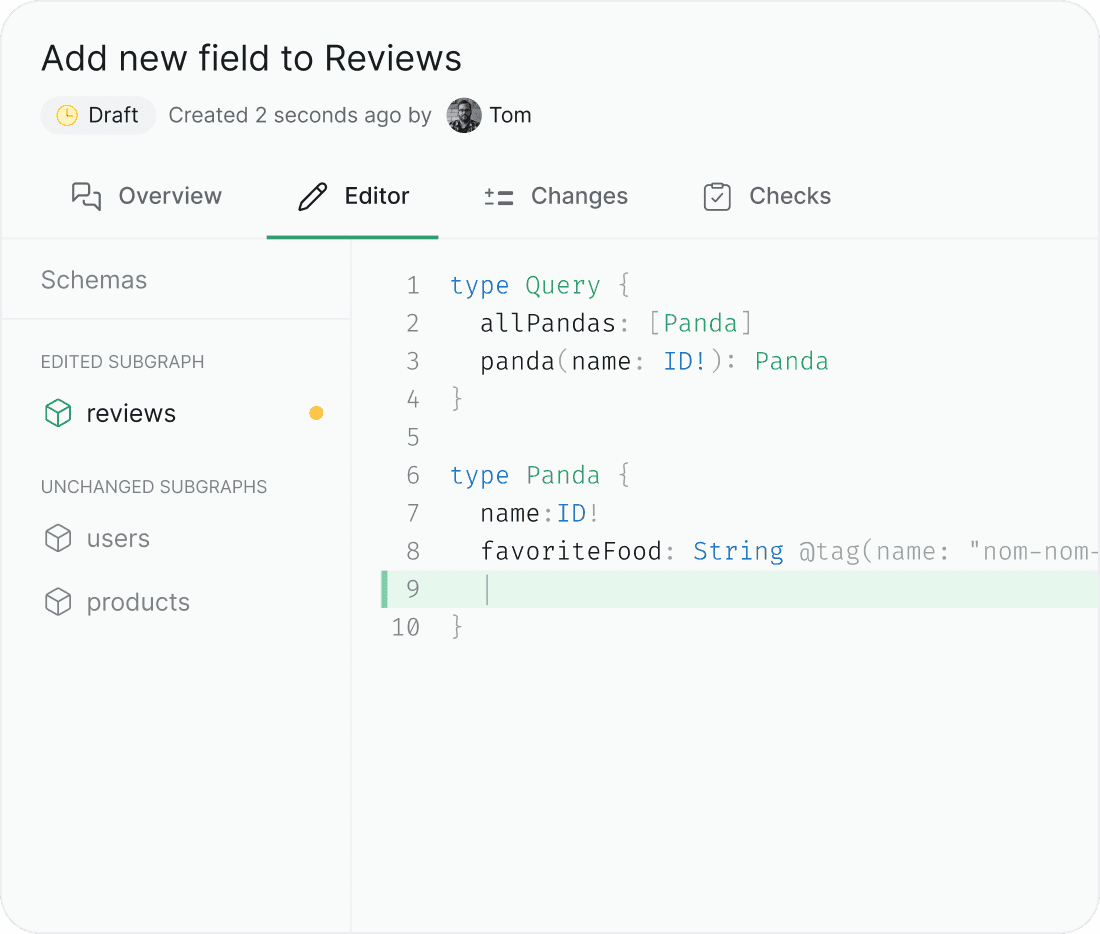Viewport: 1100px width, 934px height.
Task: Click Tom's avatar photo
Action: pyautogui.click(x=463, y=115)
